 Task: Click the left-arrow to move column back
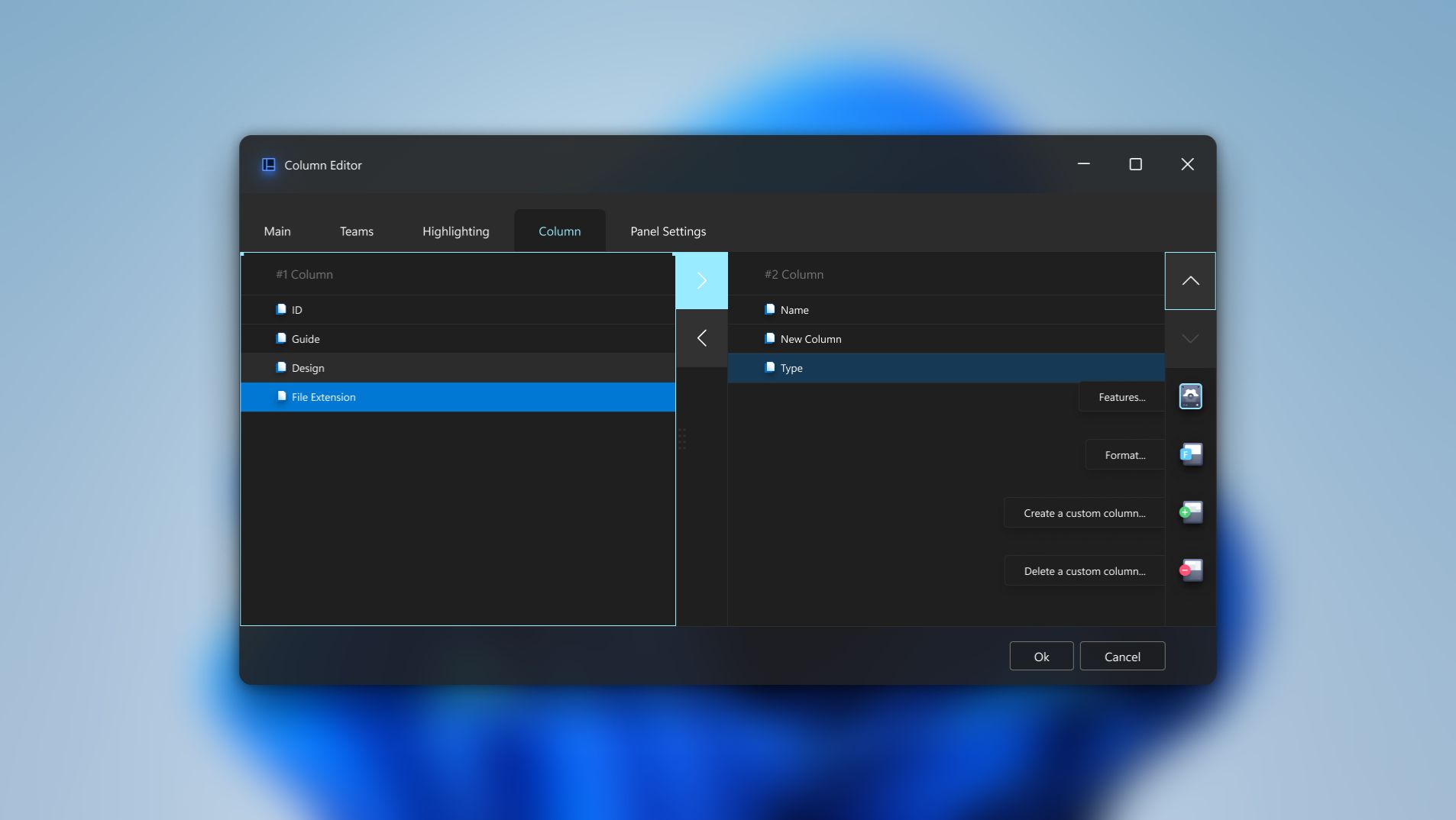point(701,337)
